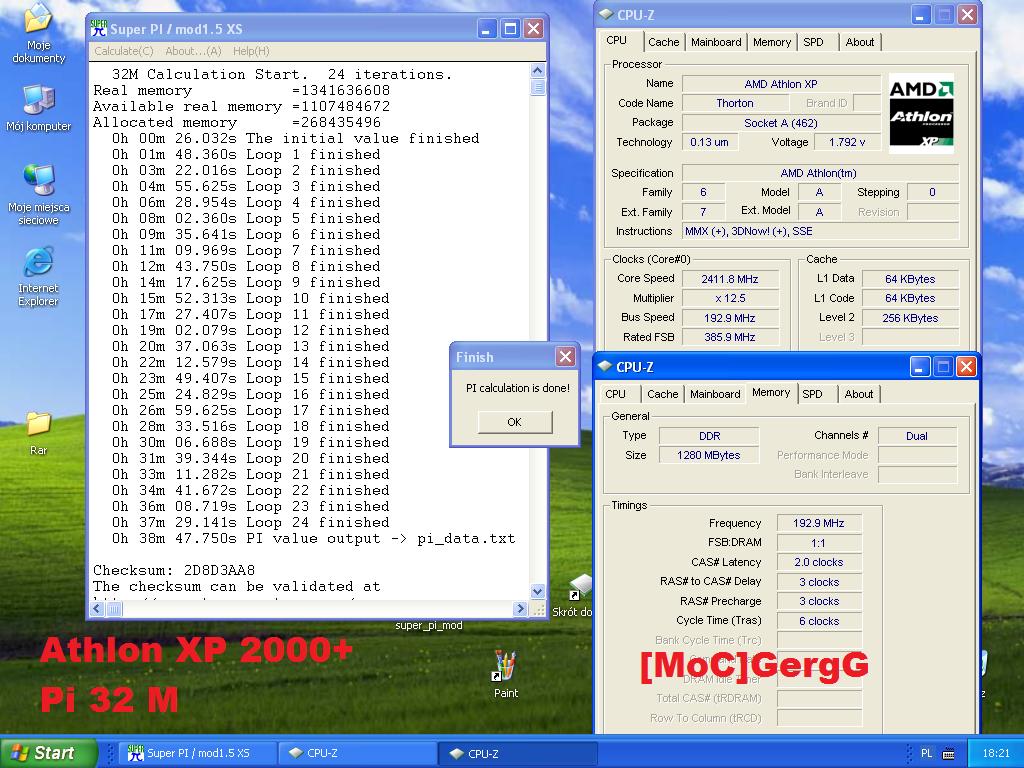Select SPD tab in lower CPU-Z window
The image size is (1024, 768).
pos(812,394)
